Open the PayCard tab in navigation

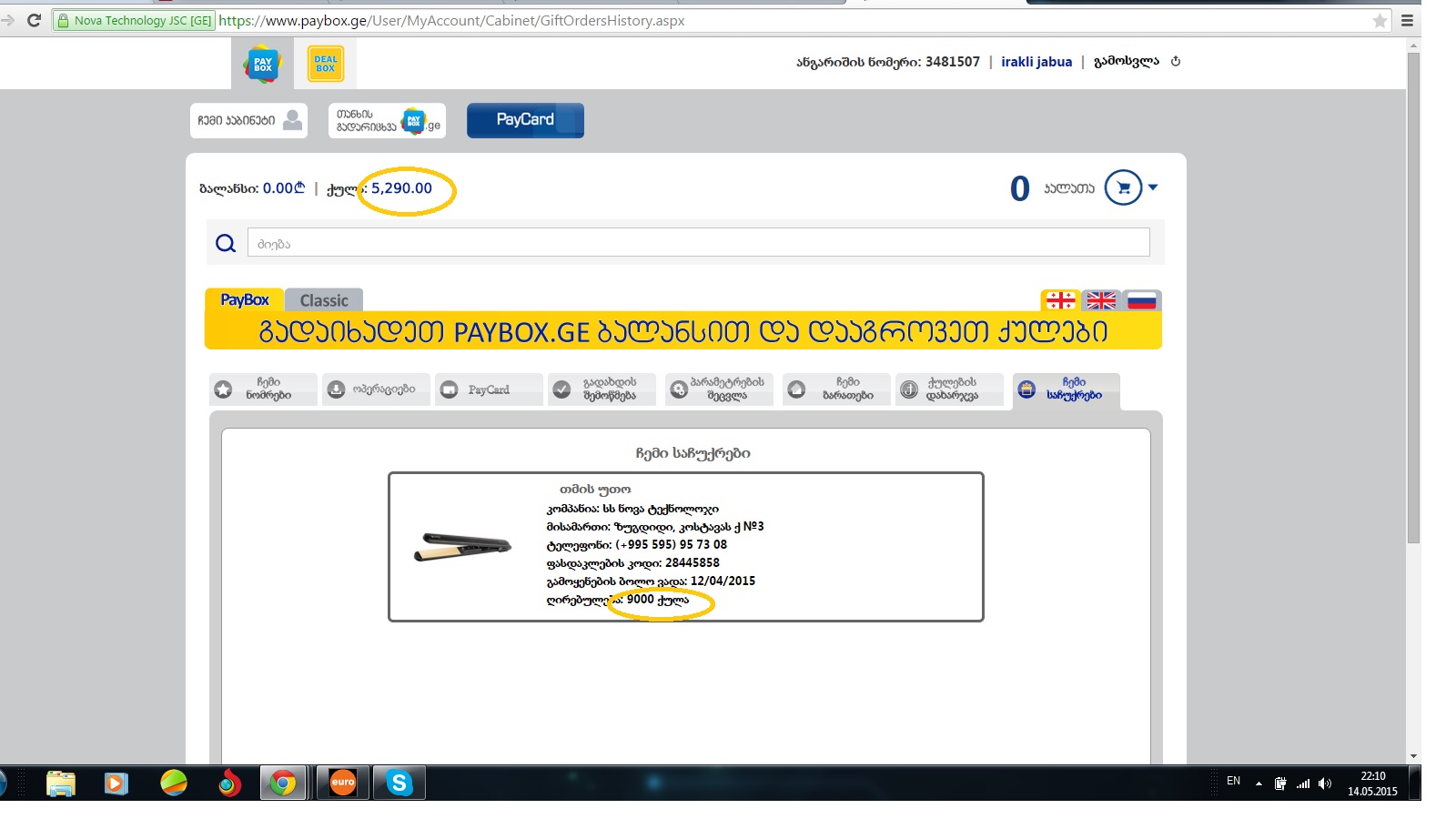pos(489,389)
